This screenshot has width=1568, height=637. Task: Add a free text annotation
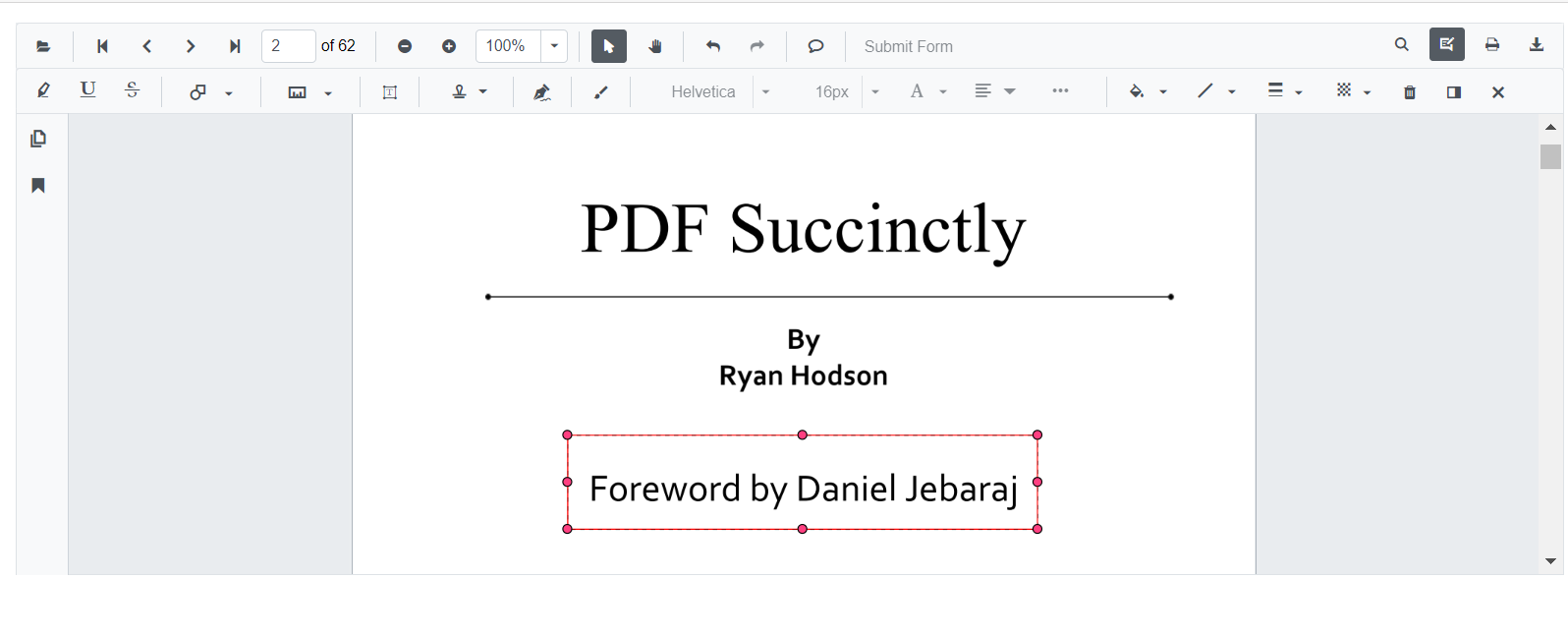(389, 92)
